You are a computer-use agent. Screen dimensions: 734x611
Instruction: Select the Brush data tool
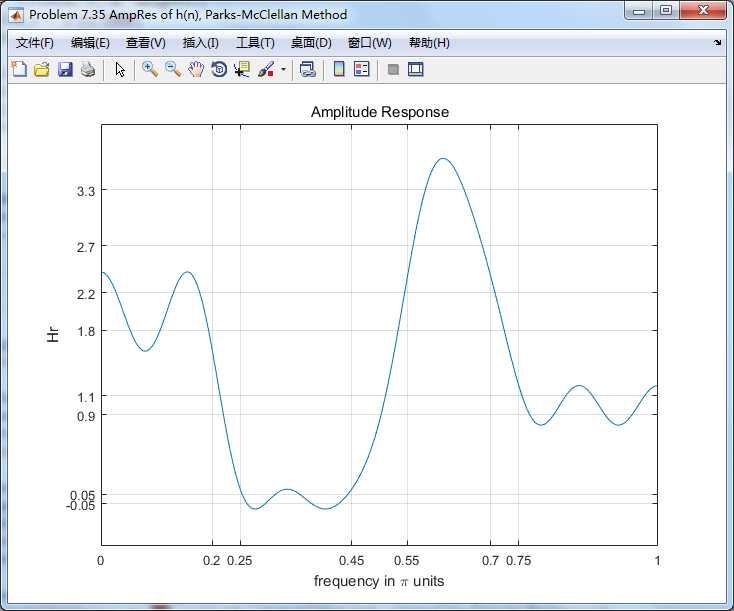266,69
